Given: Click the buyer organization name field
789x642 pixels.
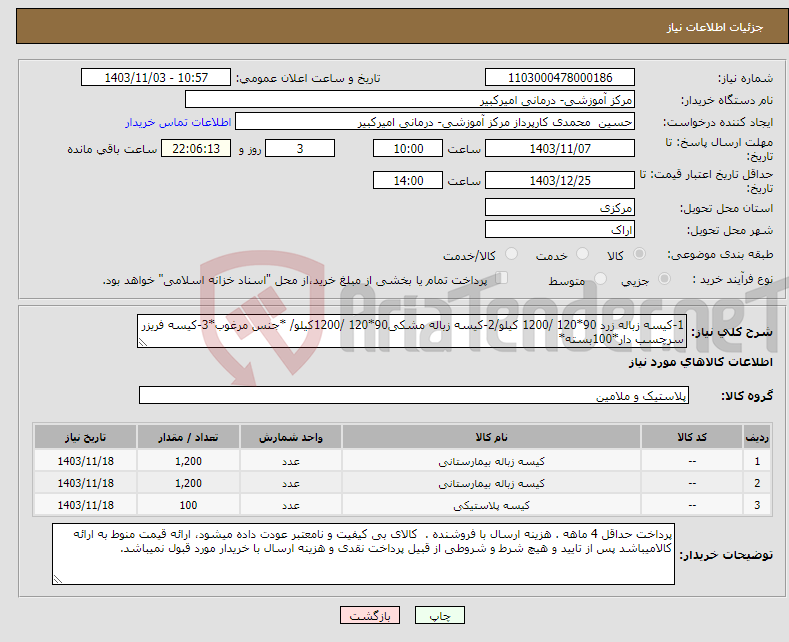Looking at the screenshot, I should click(x=410, y=100).
